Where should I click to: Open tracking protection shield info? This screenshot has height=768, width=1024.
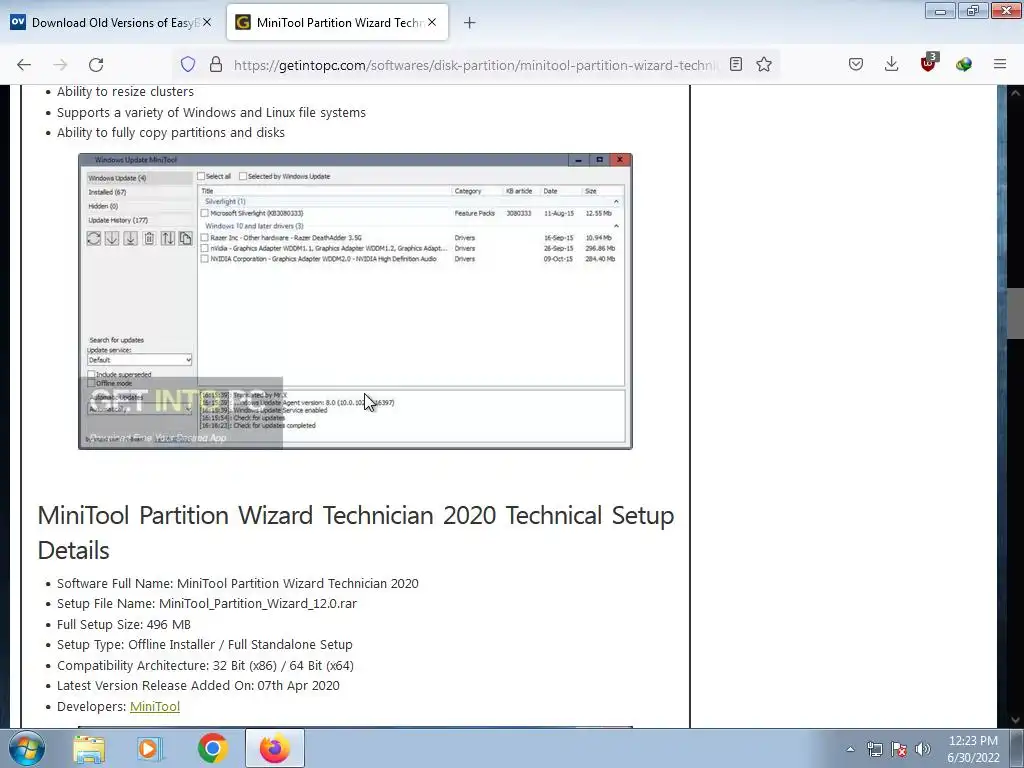[188, 65]
